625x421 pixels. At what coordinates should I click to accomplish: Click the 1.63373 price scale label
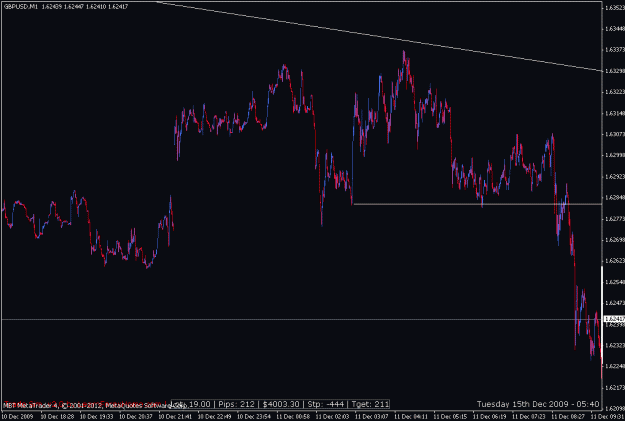[x=615, y=50]
